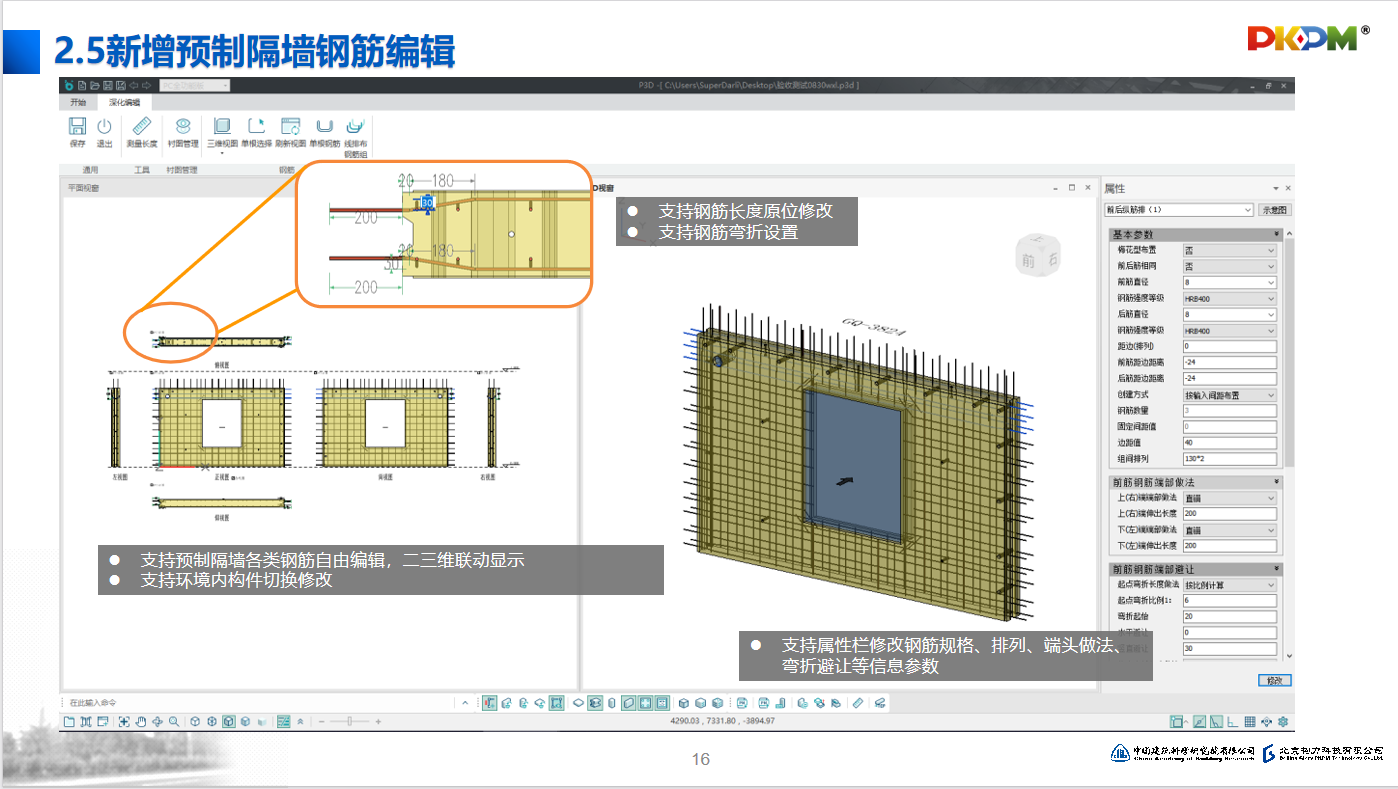Click the double chevron icon in bottom toolbar
This screenshot has width=1398, height=789.
coord(300,721)
